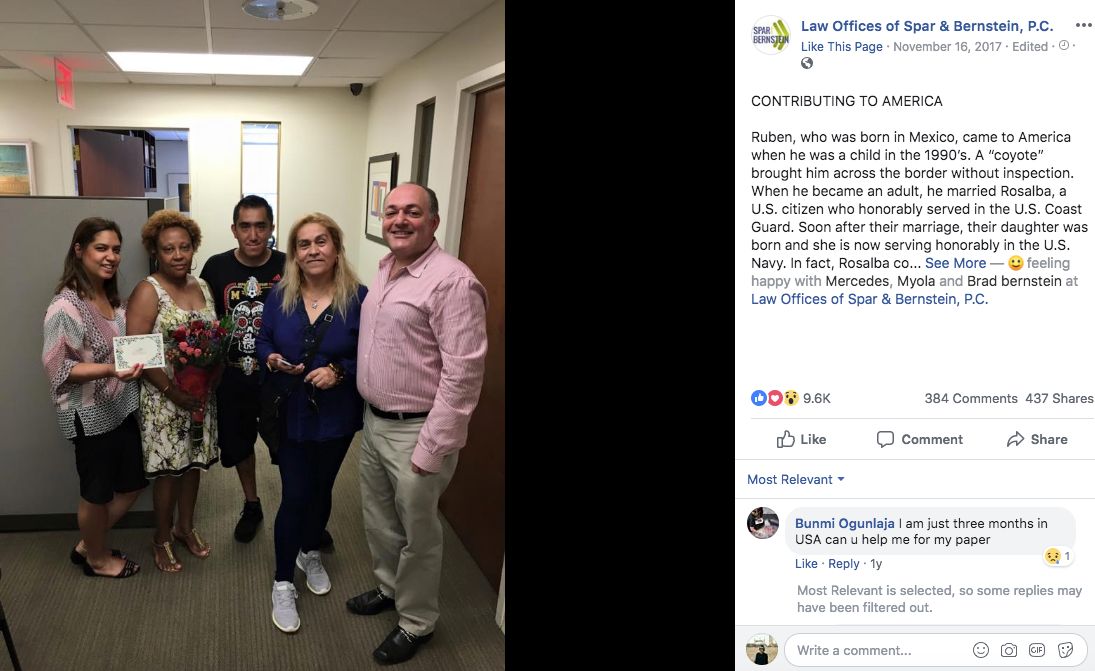Expand Most Relevant comment sorting dropdown
1095x671 pixels.
pos(795,480)
